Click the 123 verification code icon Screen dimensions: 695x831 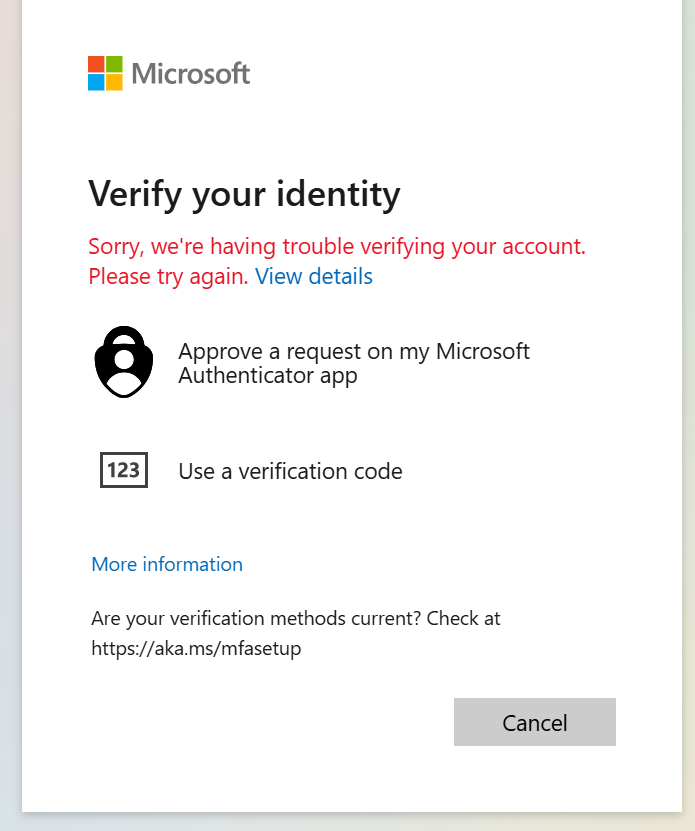[x=124, y=470]
